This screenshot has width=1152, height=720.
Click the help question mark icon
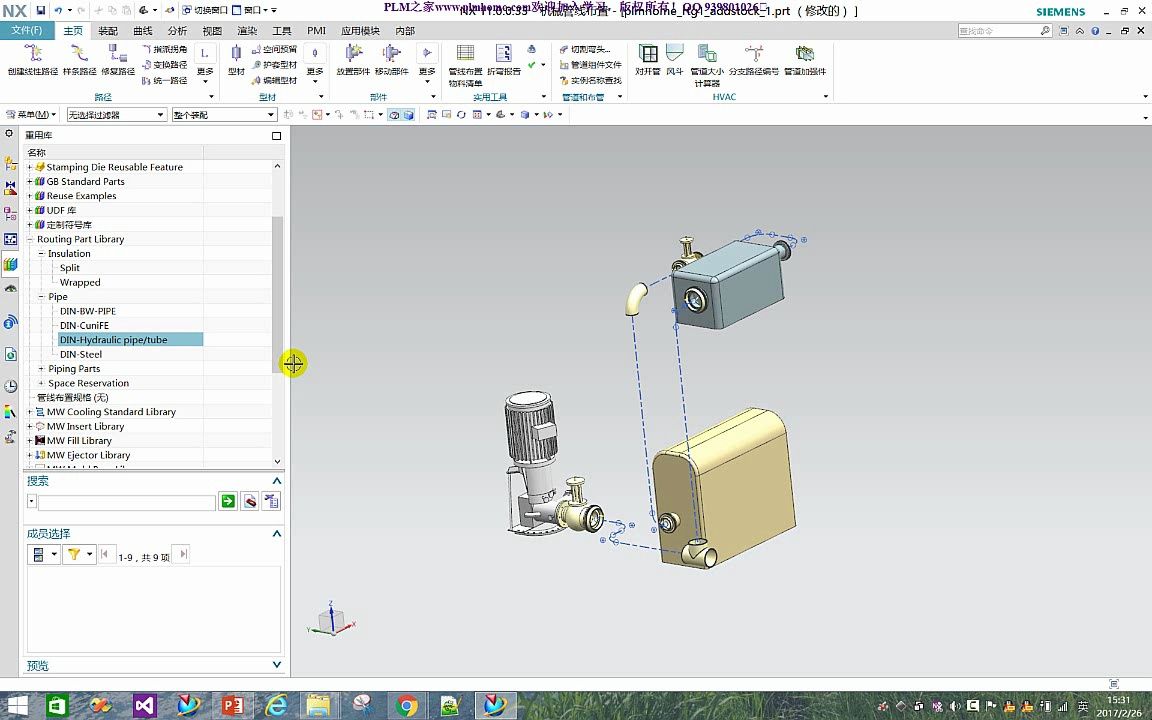coord(1095,31)
